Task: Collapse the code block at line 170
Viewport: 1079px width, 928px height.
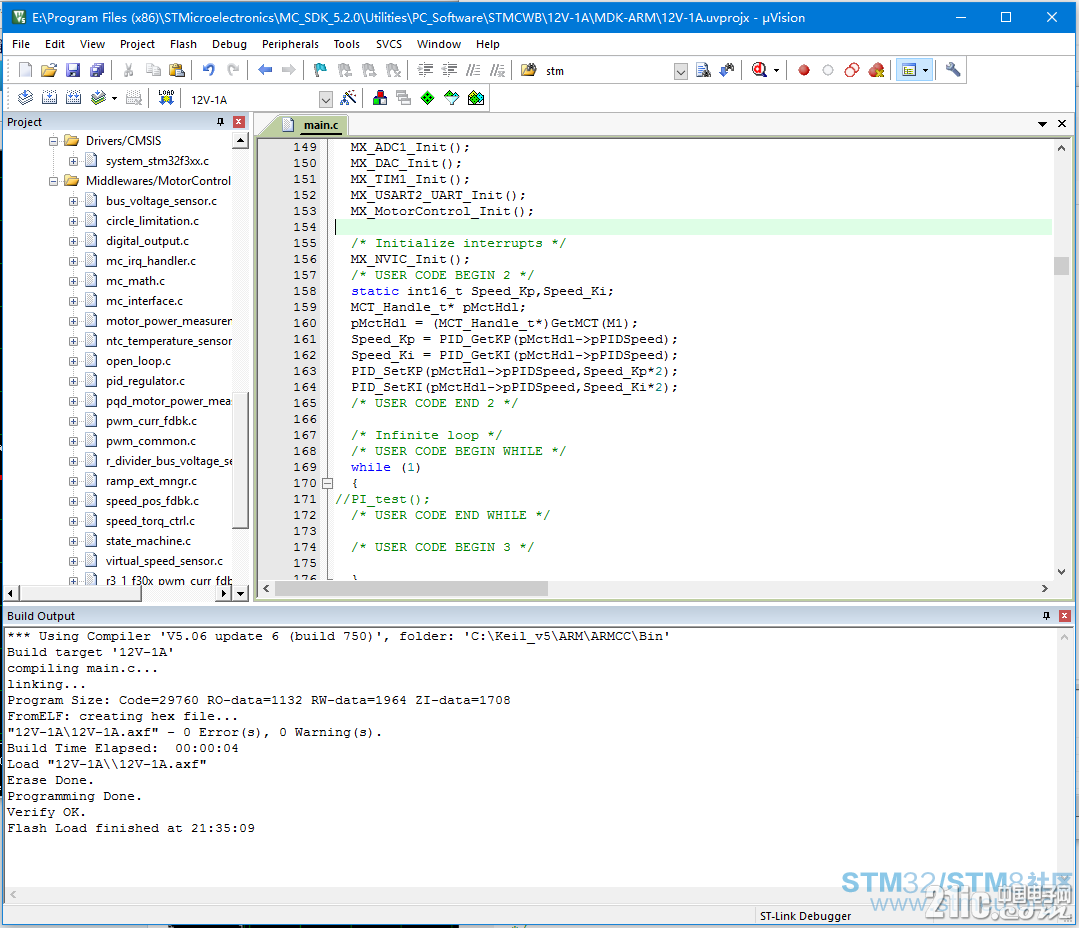Action: (328, 483)
